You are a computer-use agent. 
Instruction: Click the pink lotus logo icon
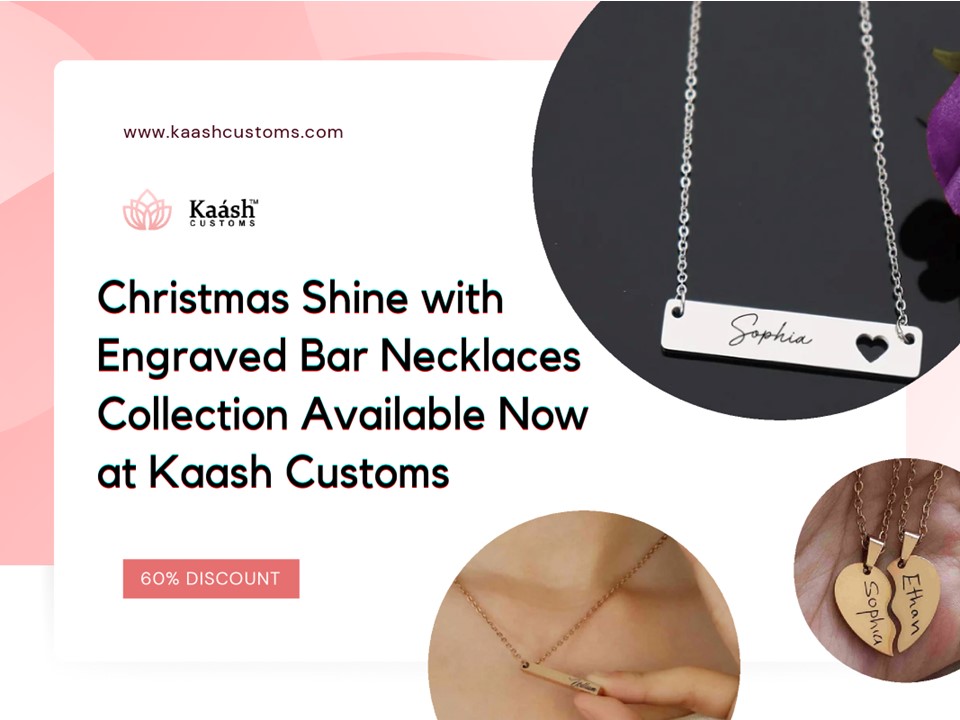[147, 210]
